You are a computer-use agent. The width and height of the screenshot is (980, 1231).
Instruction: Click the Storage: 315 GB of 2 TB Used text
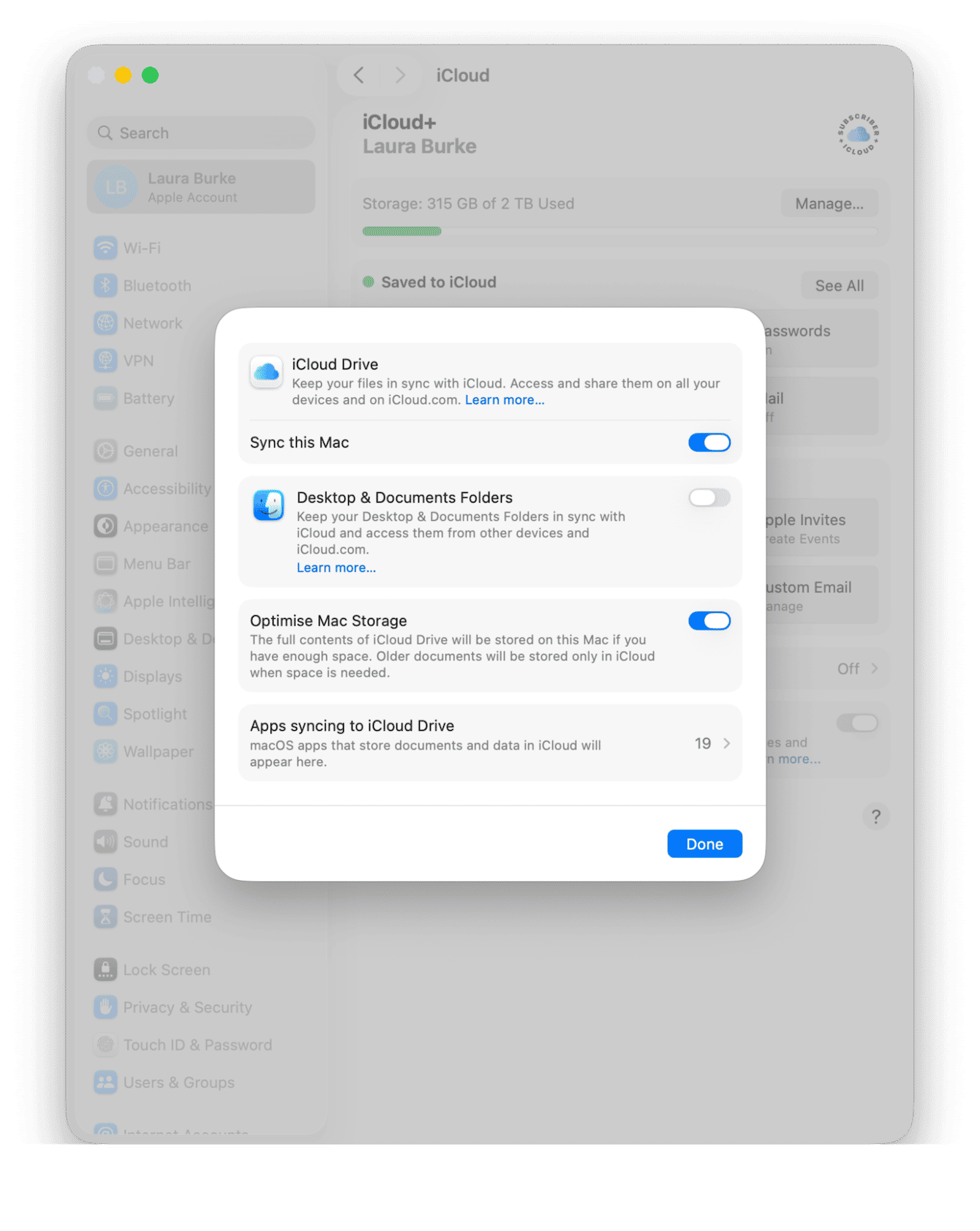(468, 203)
